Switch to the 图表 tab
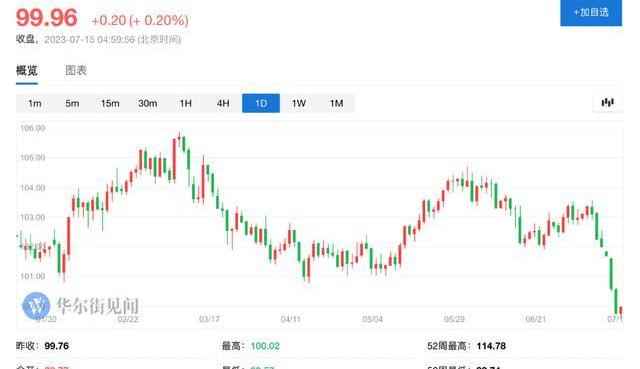This screenshot has height=369, width=640. point(76,71)
